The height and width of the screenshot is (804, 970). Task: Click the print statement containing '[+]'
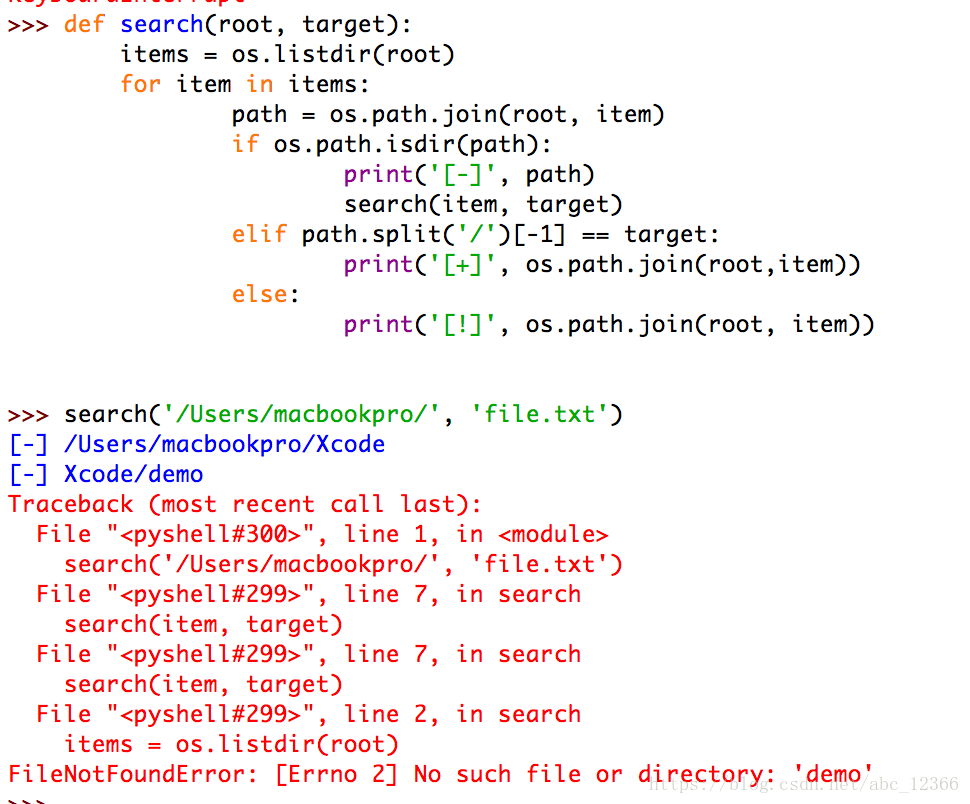601,264
